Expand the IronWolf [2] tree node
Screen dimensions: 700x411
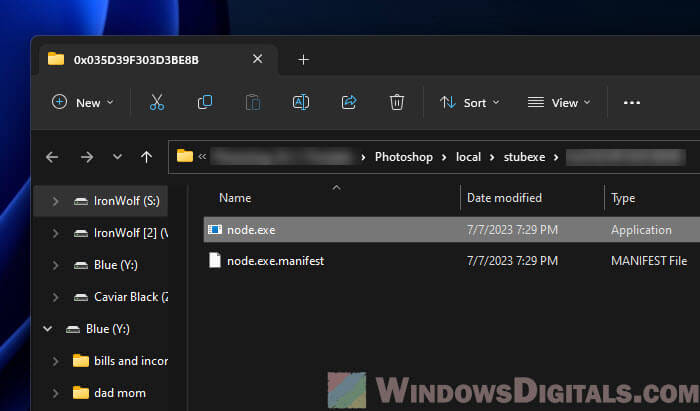pos(55,233)
